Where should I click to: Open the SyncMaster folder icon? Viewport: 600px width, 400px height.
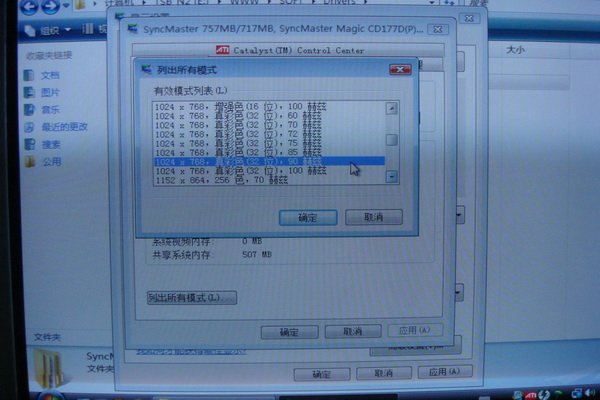click(x=48, y=369)
